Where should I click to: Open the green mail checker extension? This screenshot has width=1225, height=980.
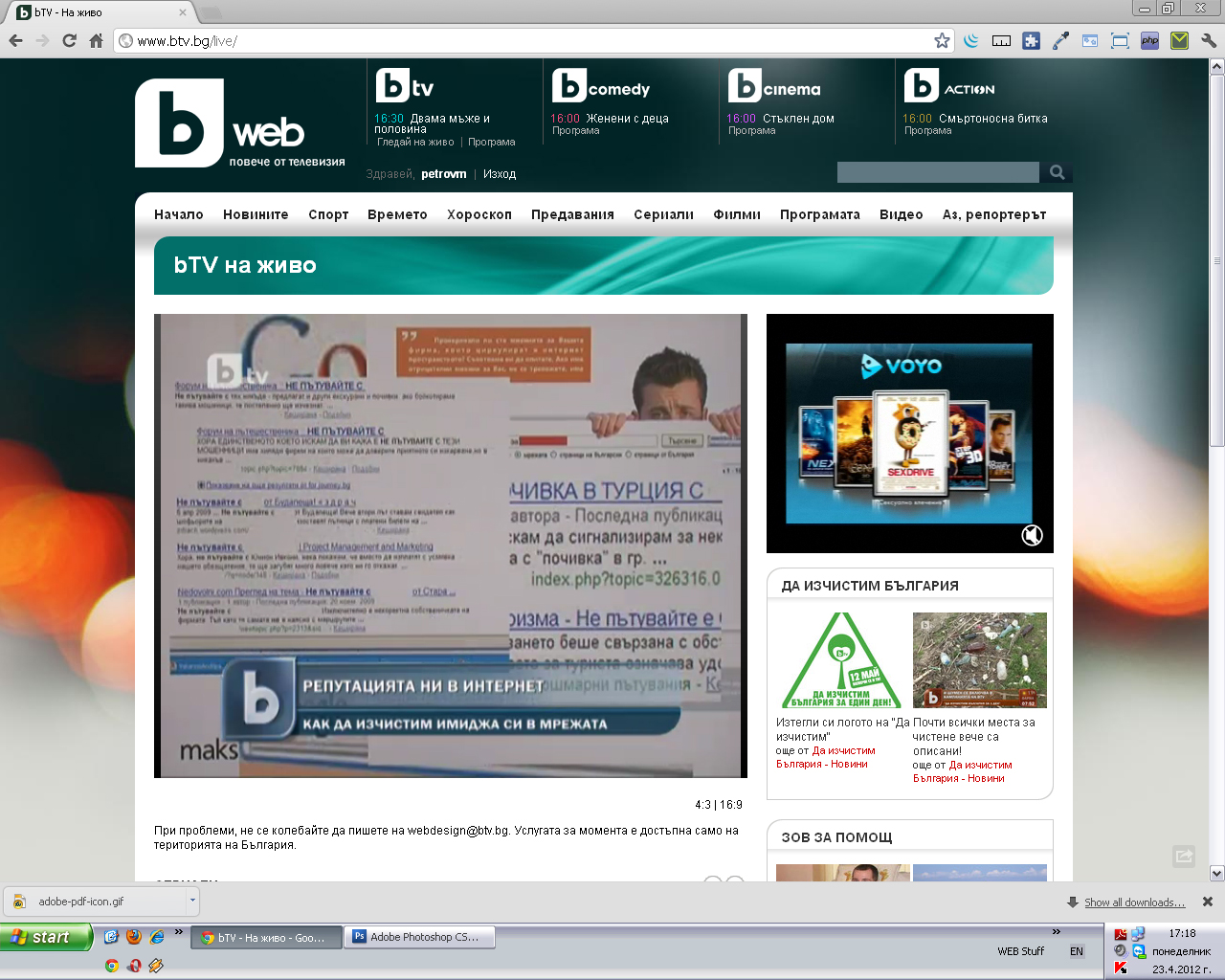1179,40
